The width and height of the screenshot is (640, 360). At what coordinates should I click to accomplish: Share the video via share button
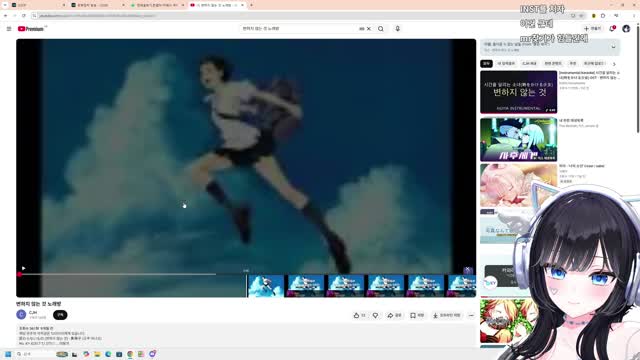pos(394,315)
